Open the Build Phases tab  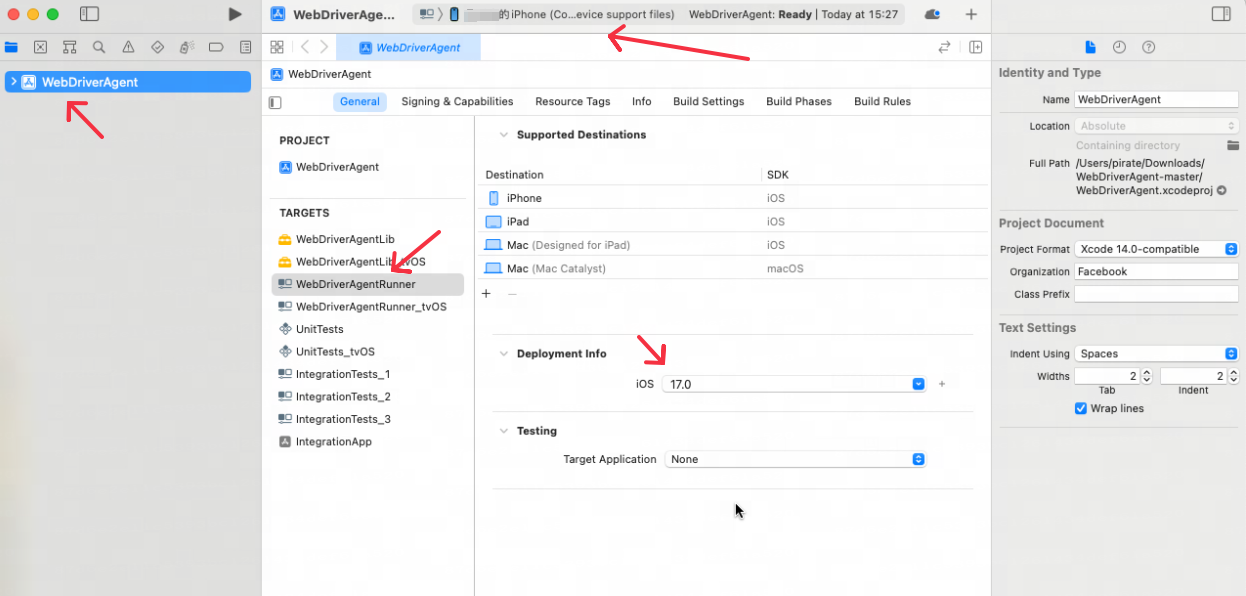(x=799, y=101)
